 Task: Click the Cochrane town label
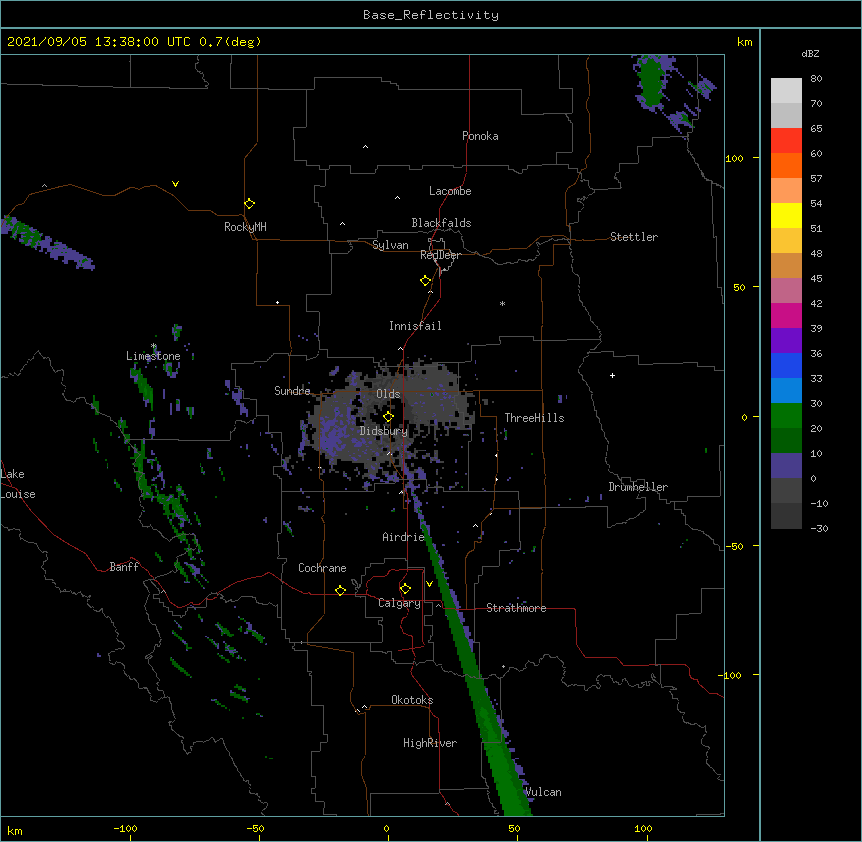(x=322, y=568)
